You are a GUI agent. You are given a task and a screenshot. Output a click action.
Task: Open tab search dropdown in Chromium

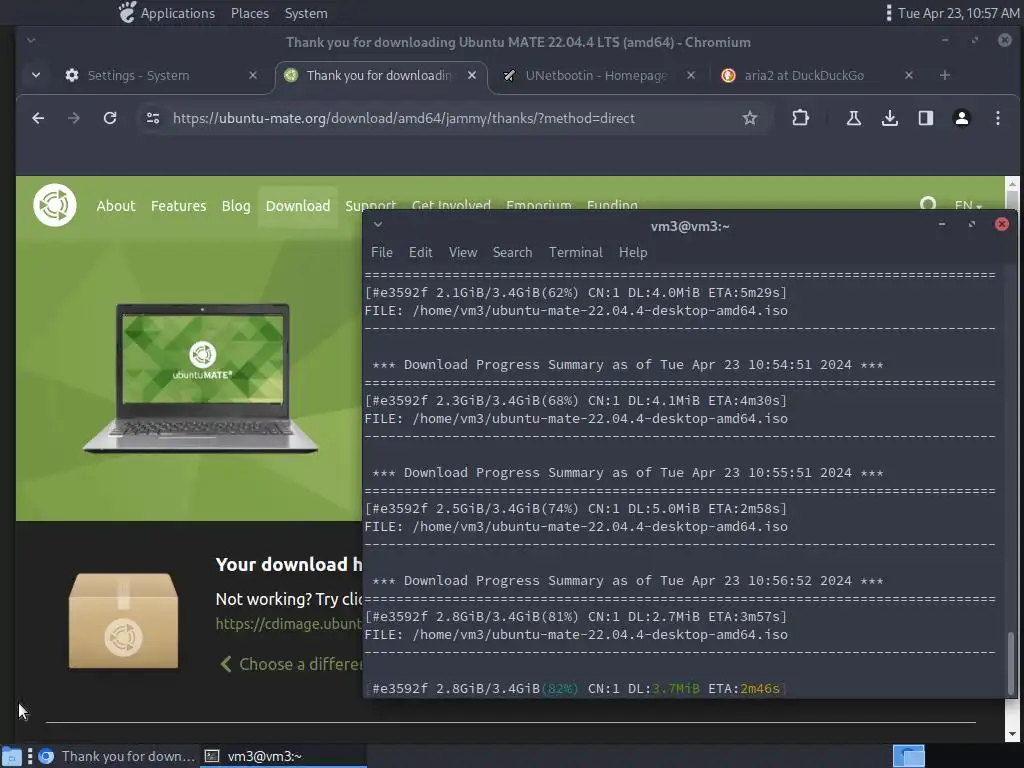pyautogui.click(x=36, y=75)
